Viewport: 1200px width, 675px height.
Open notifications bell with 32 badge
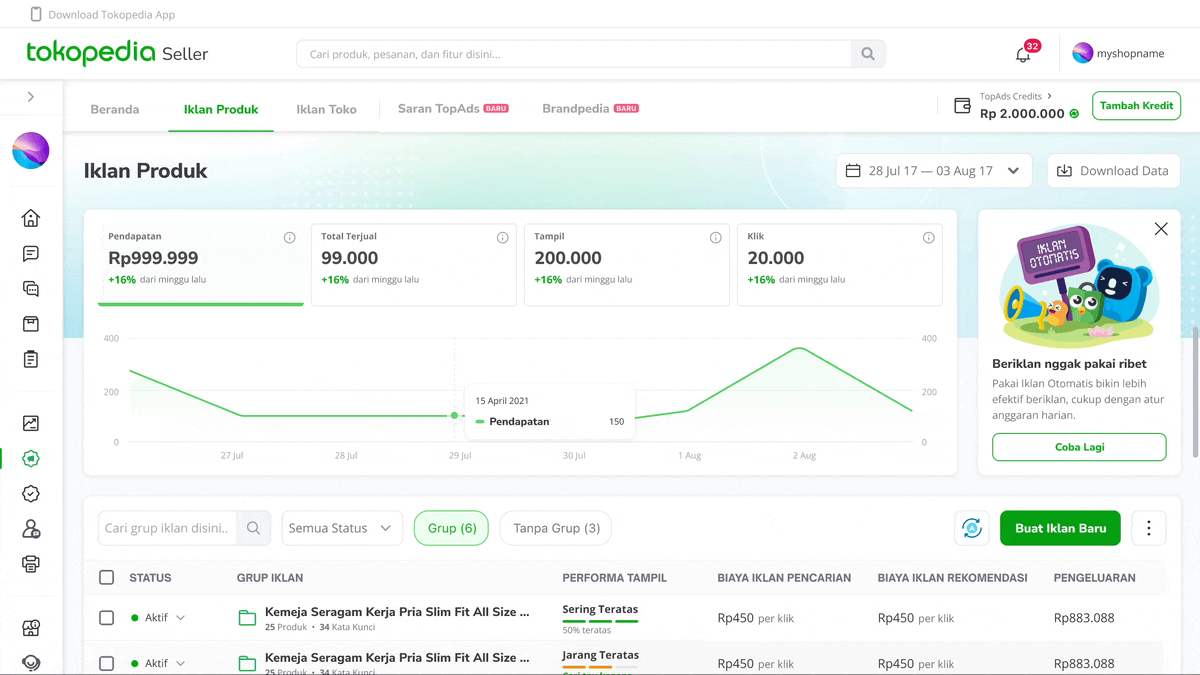[x=1023, y=54]
